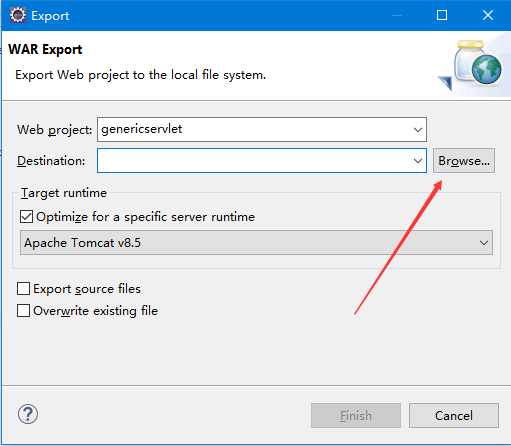Close the Export dialog window
511x446 pixels.
(488, 15)
